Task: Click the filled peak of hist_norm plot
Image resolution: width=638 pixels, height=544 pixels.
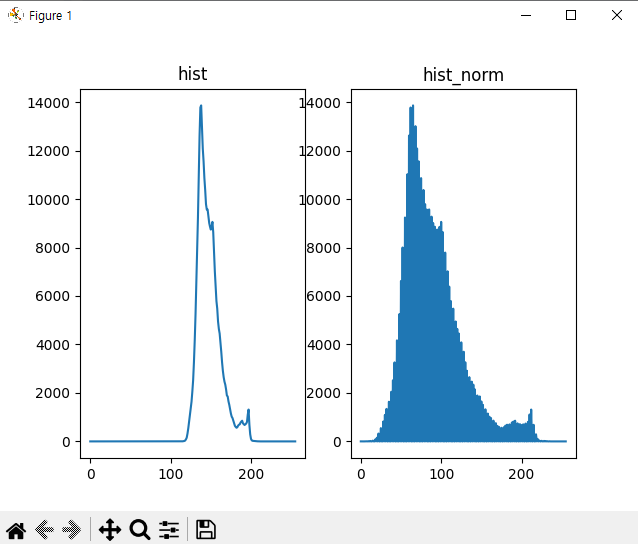Action: [412, 109]
